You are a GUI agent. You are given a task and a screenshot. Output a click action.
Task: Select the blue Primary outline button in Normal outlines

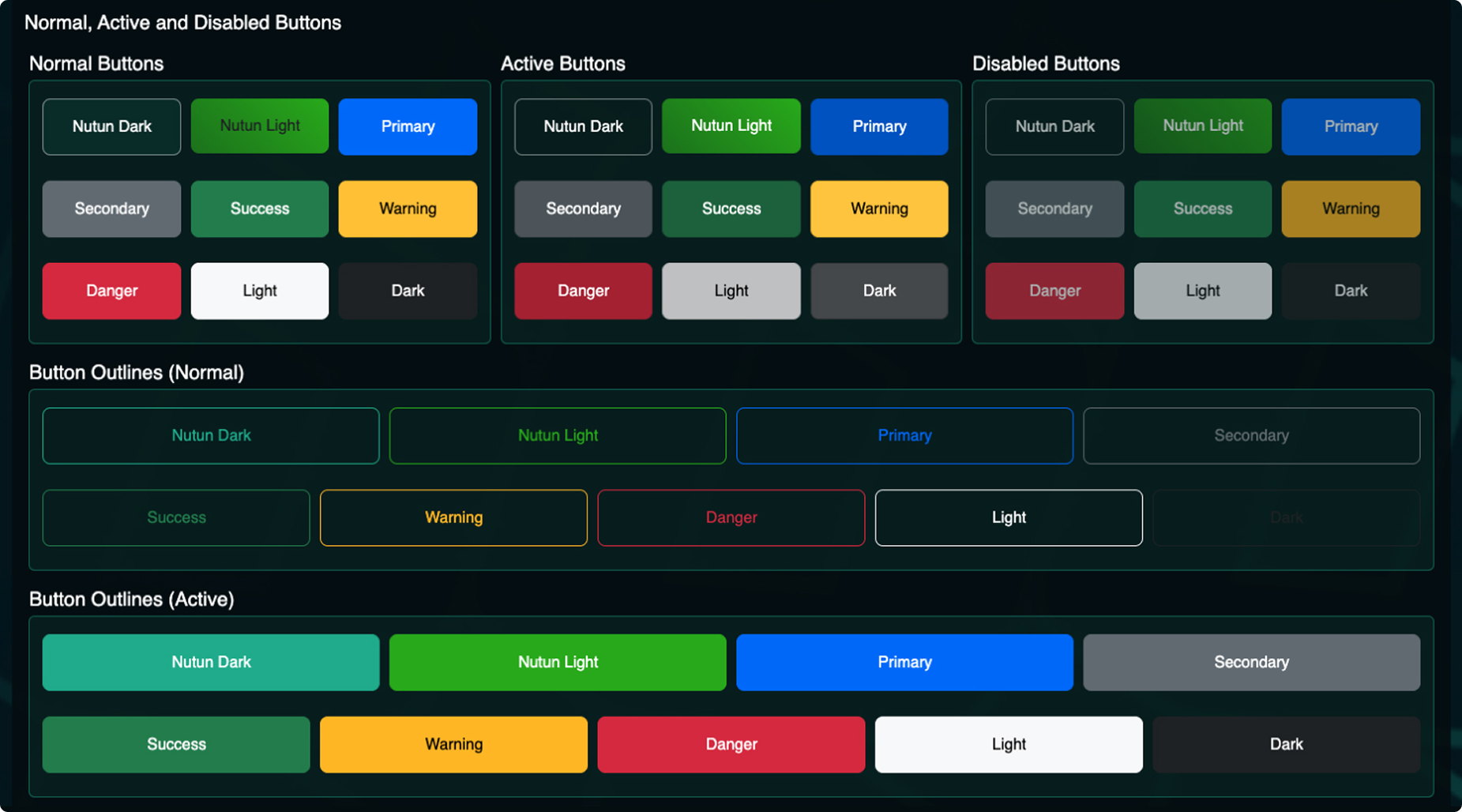(x=904, y=435)
